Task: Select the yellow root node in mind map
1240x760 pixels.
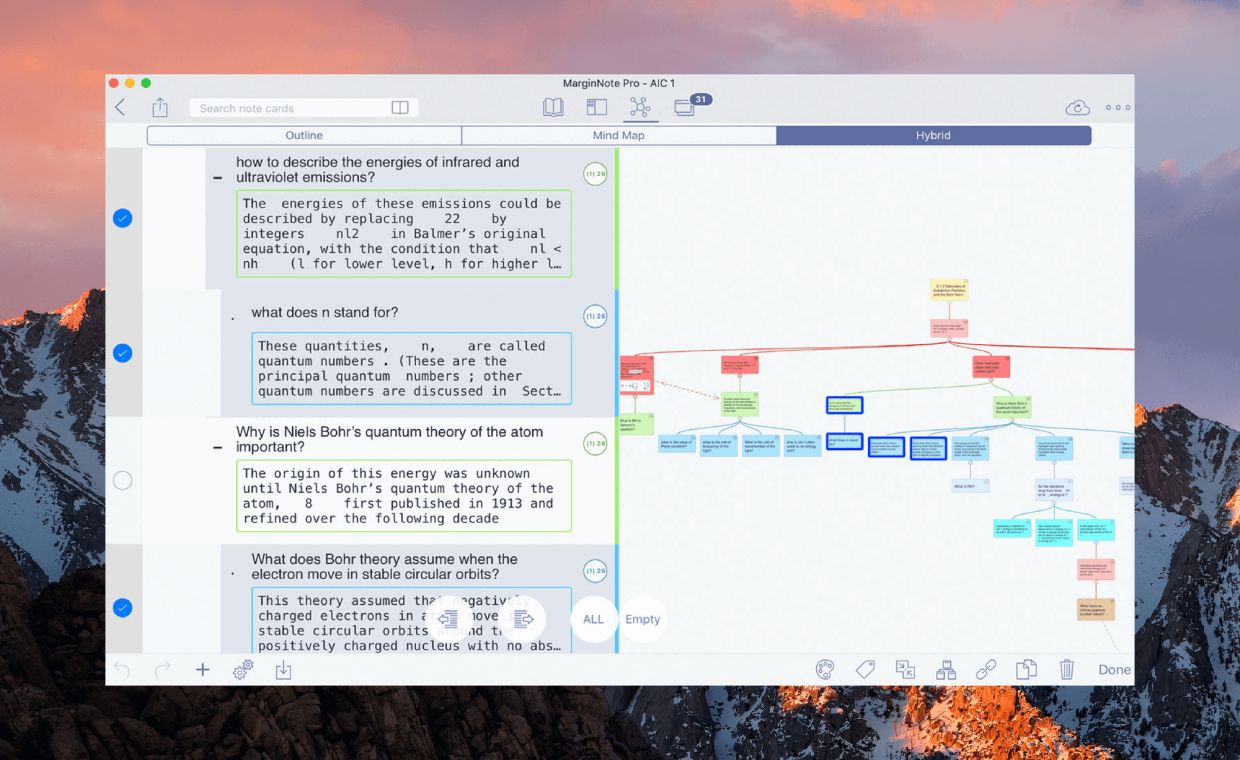Action: pyautogui.click(x=949, y=290)
